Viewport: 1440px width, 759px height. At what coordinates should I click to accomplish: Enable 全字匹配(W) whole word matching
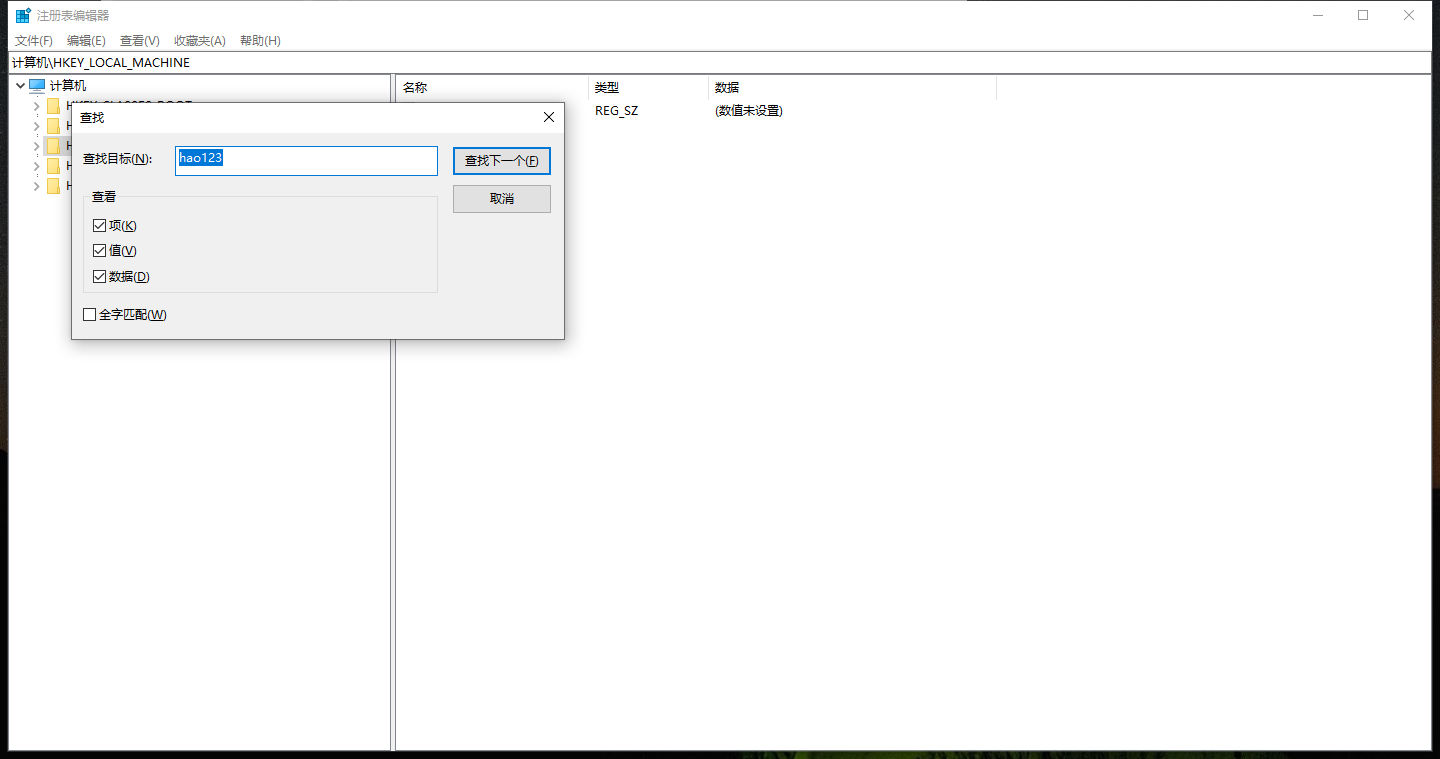(89, 314)
